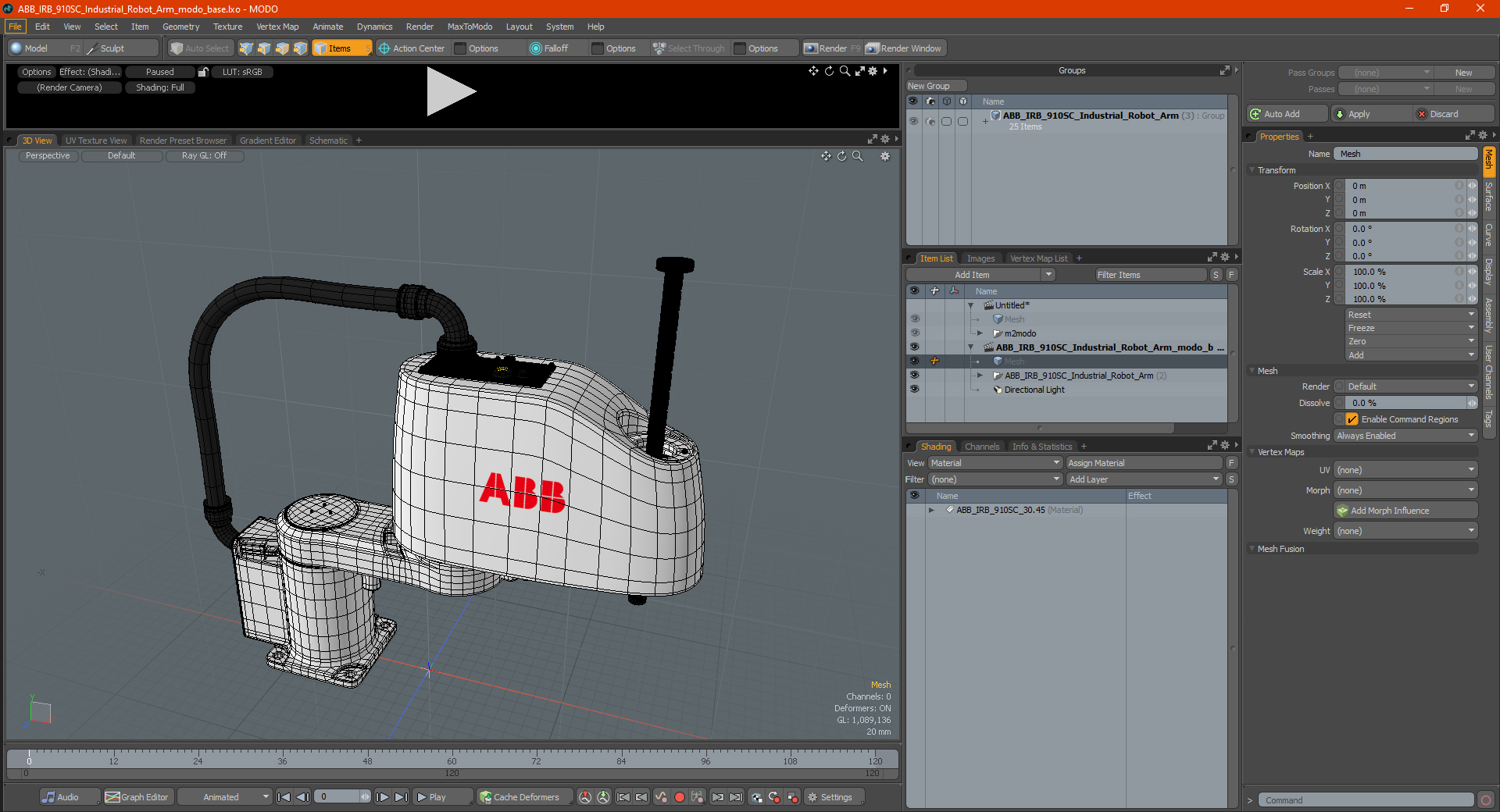Click Auto Add in Pass Groups
Image resolution: width=1500 pixels, height=812 pixels.
1287,114
